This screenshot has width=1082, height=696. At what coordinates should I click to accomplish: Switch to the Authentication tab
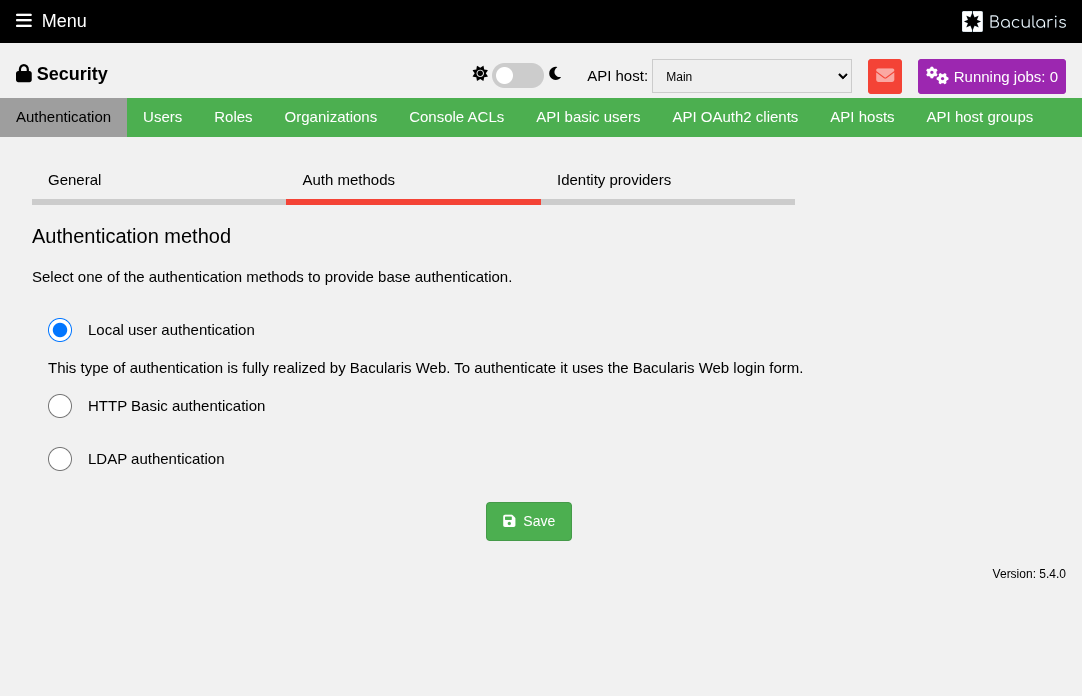63,117
